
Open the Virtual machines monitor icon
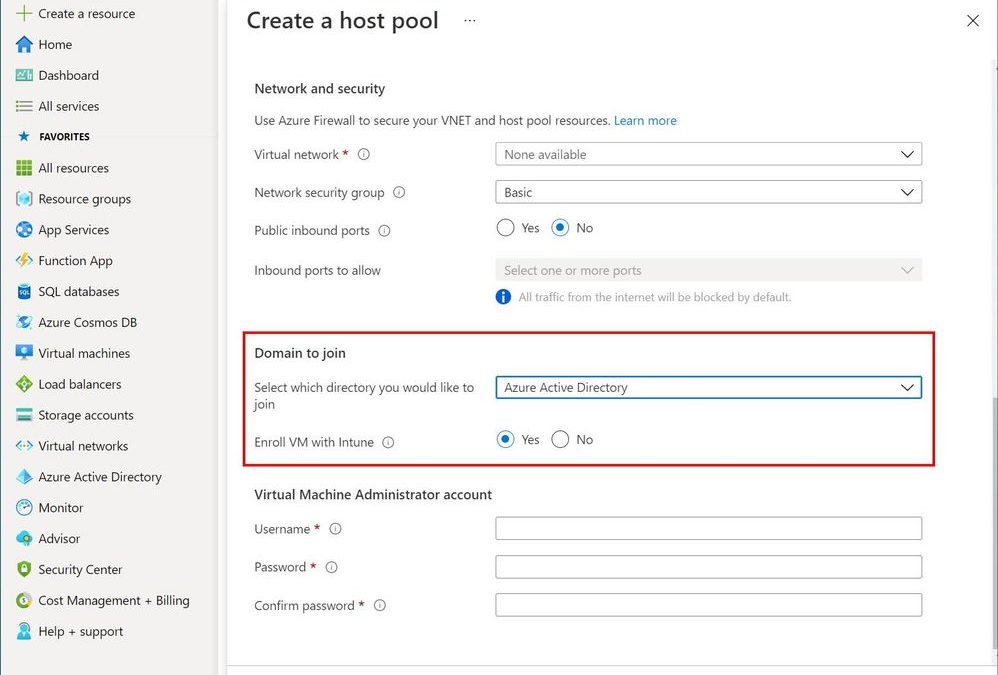pos(24,353)
